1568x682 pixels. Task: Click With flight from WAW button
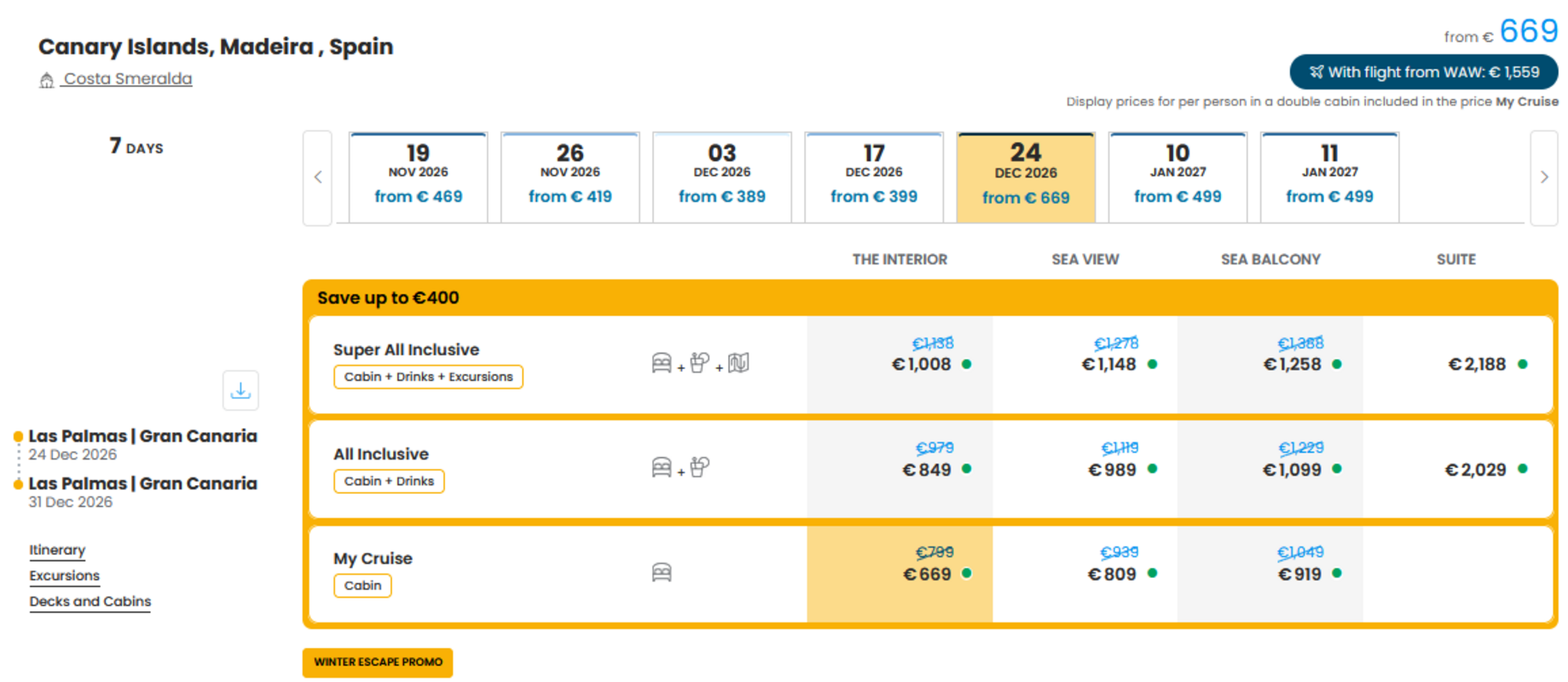(1424, 72)
